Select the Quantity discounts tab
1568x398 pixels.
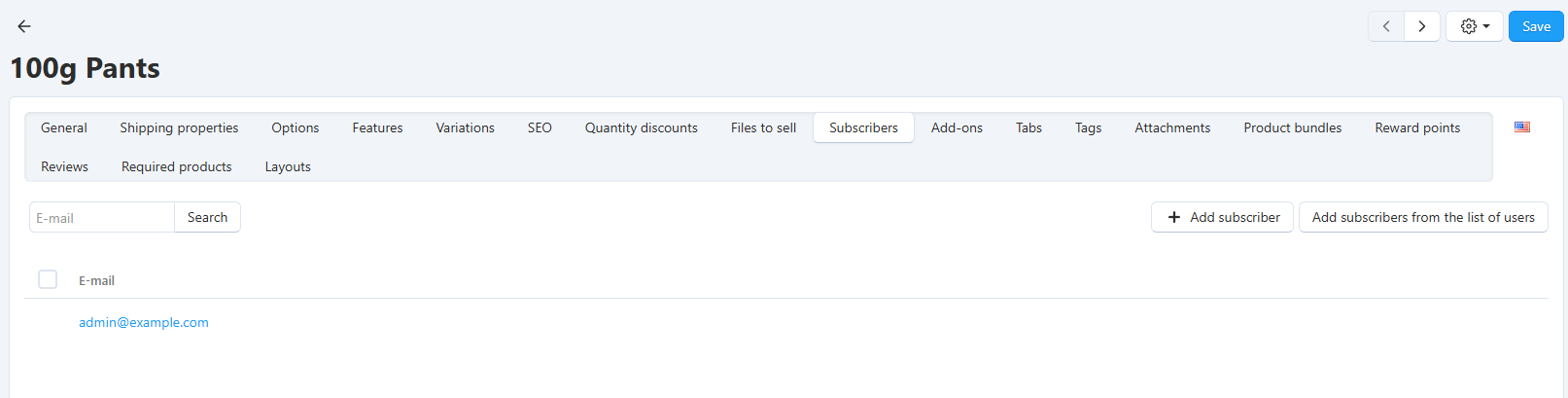(642, 127)
